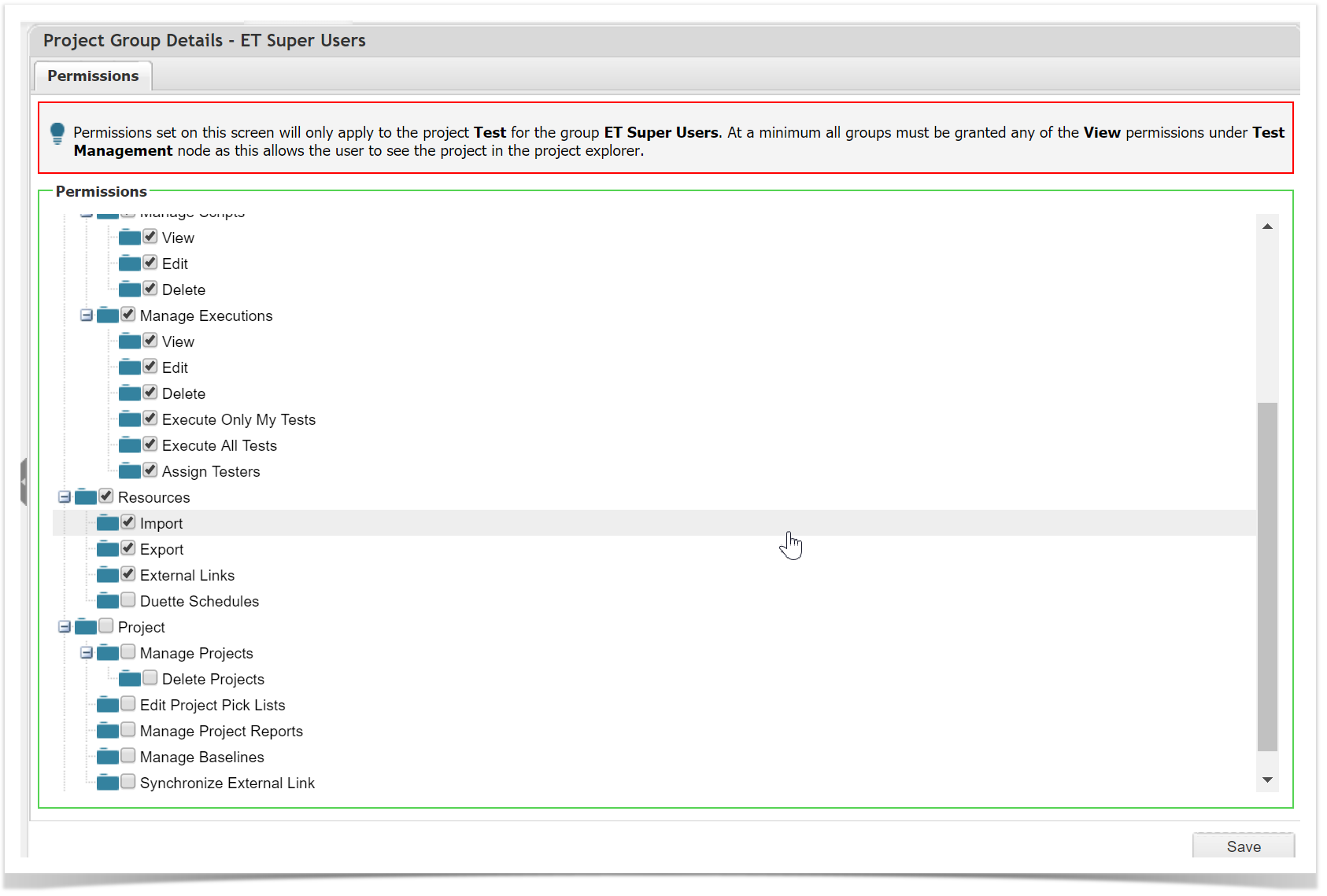This screenshot has width=1327, height=896.
Task: Collapse the Resources tree node
Action: [65, 498]
